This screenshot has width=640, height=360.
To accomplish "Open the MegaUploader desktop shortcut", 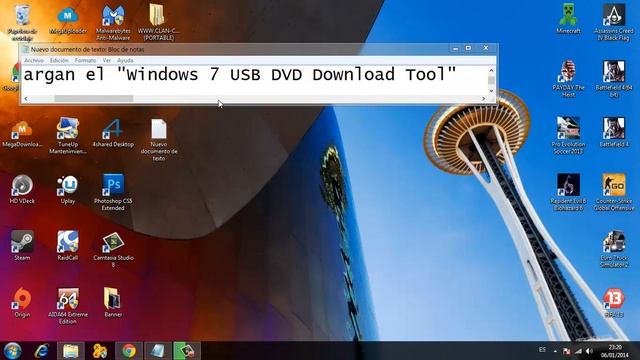I will click(68, 20).
